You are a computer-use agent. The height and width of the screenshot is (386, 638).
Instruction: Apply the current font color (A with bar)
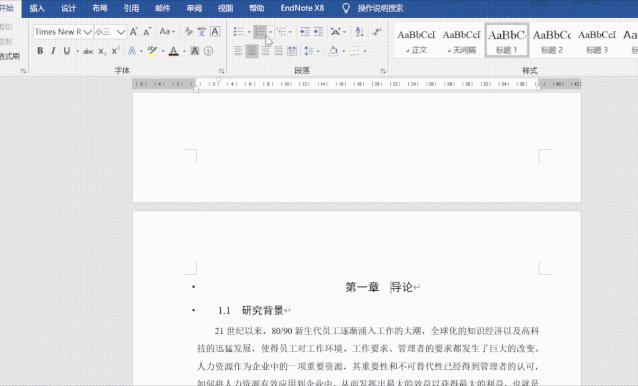click(x=174, y=51)
